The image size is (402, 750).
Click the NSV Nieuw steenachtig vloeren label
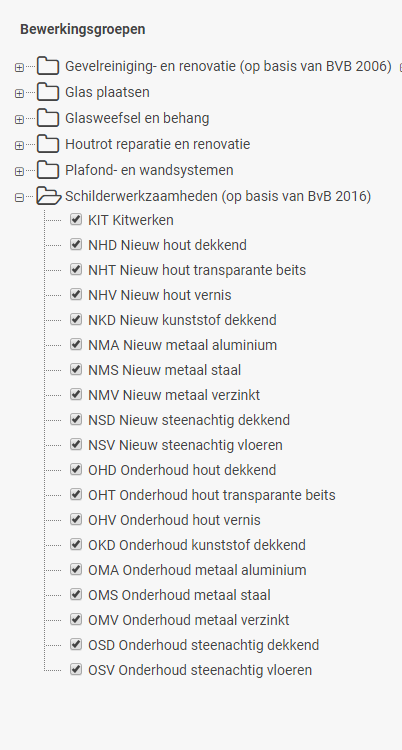tap(185, 445)
